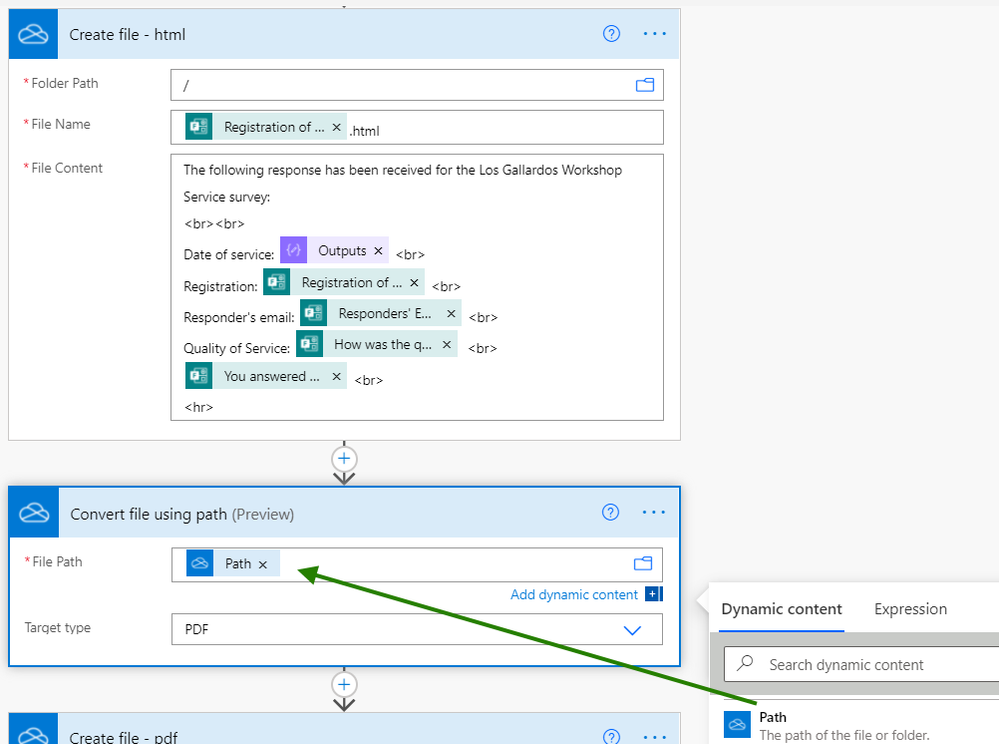Open help for the Create file - pdf action
The image size is (999, 744).
[x=611, y=736]
